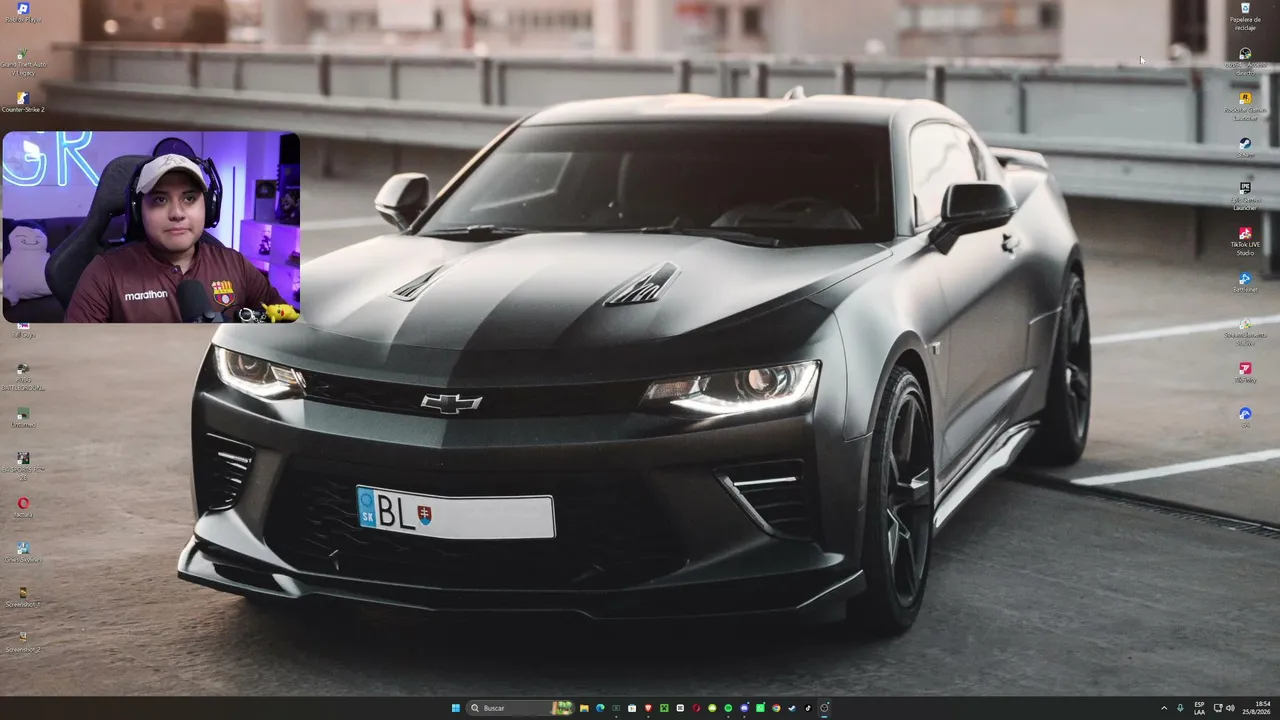Select the Roblox Player desktop shortcut
The image size is (1280, 720).
pos(23,13)
